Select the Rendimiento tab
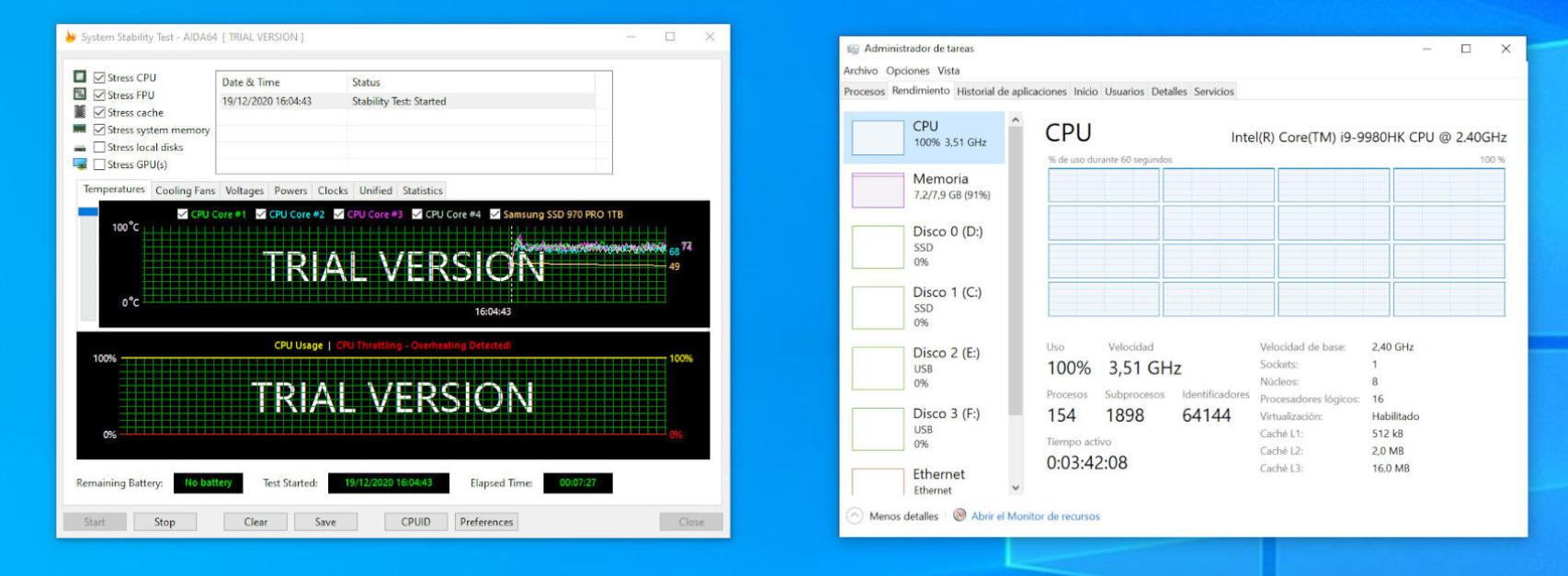 tap(921, 90)
